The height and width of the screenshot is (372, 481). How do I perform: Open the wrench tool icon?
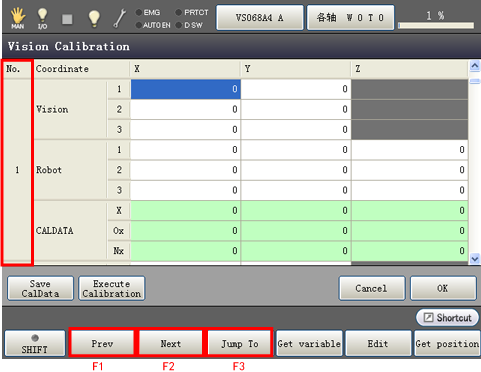pos(120,18)
